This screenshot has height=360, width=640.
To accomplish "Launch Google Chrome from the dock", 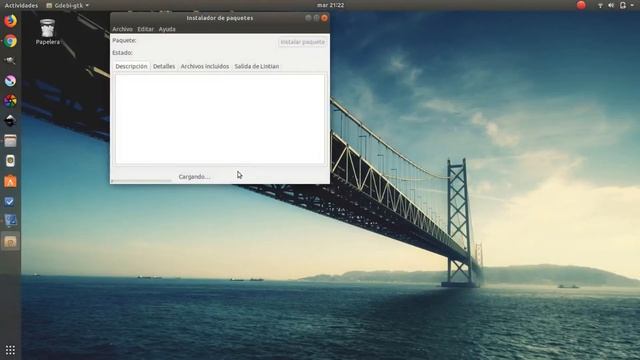I will 10,41.
